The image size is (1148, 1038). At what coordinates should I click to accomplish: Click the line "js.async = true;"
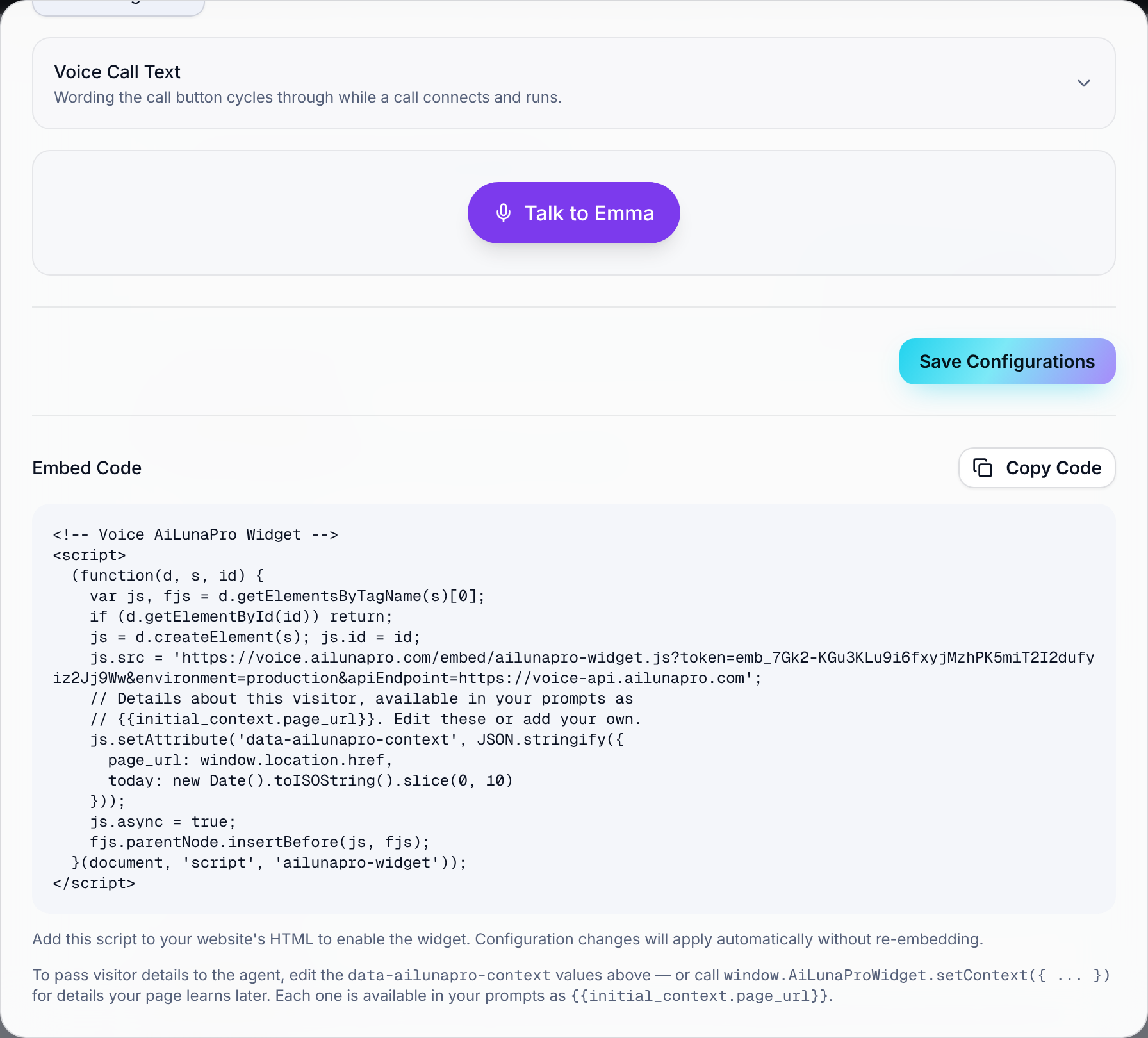tap(163, 821)
